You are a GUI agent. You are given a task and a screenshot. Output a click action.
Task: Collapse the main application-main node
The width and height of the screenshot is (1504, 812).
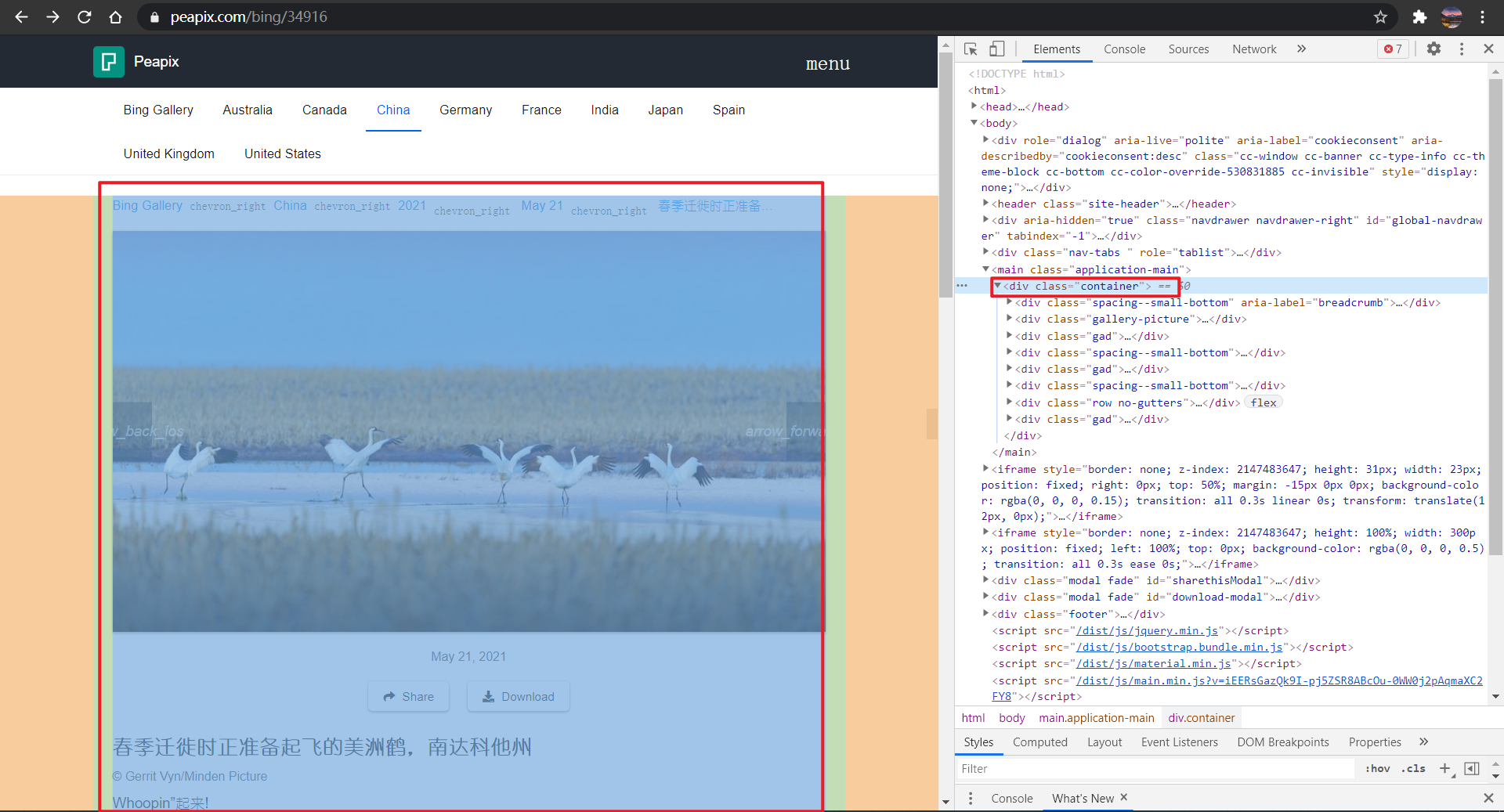pos(985,269)
